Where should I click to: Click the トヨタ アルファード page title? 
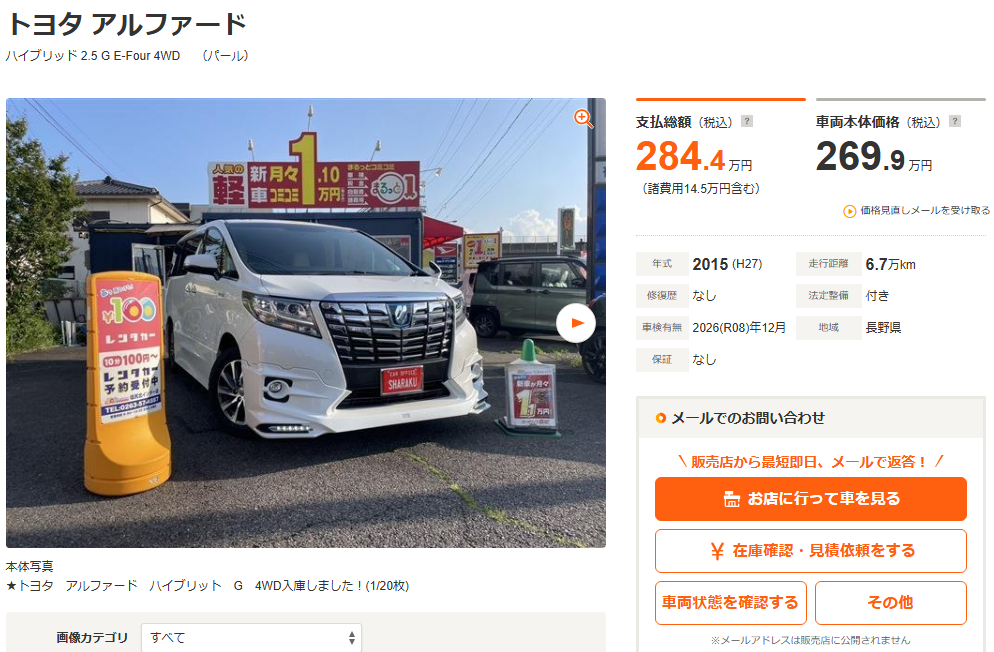[x=126, y=24]
